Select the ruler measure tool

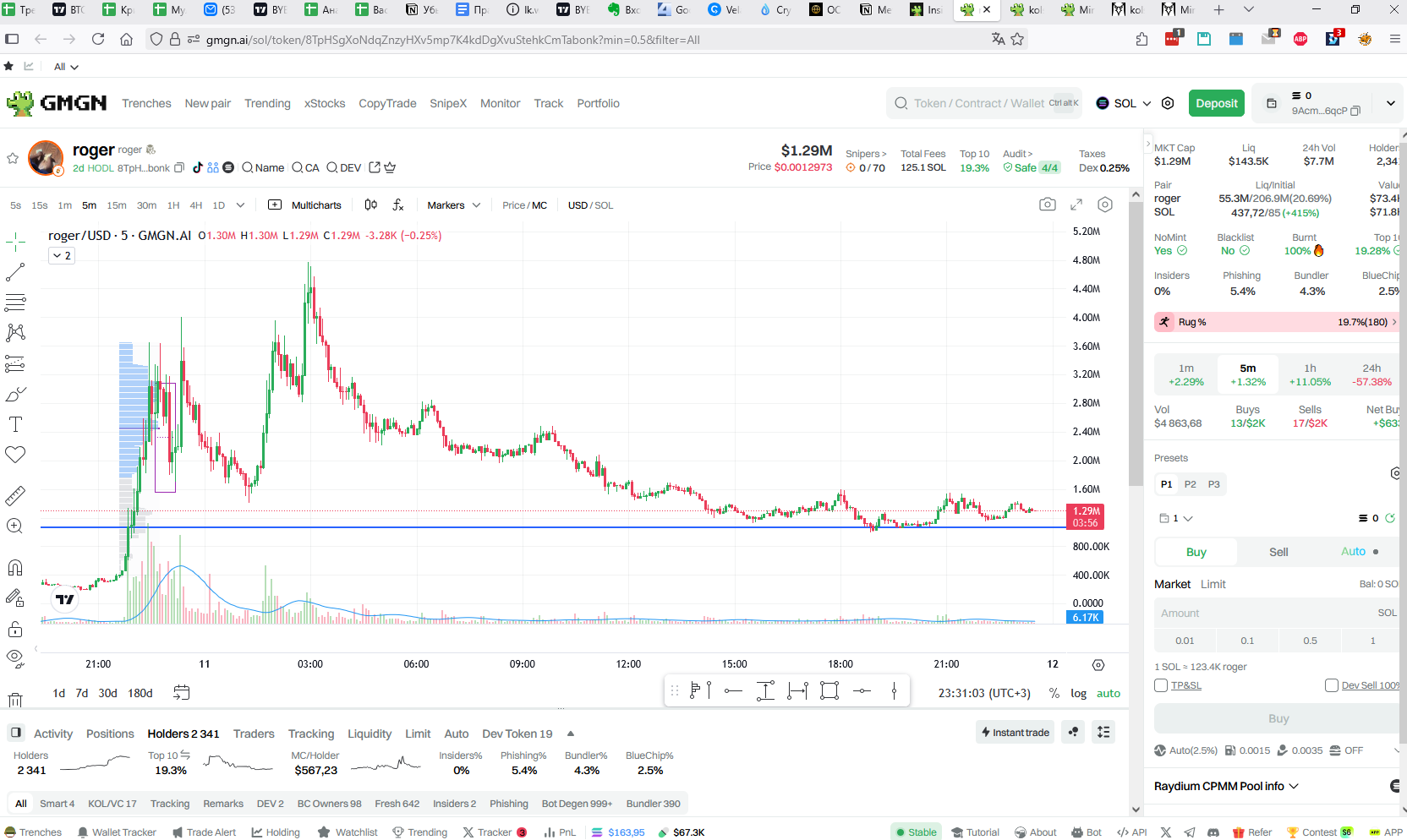(x=15, y=495)
